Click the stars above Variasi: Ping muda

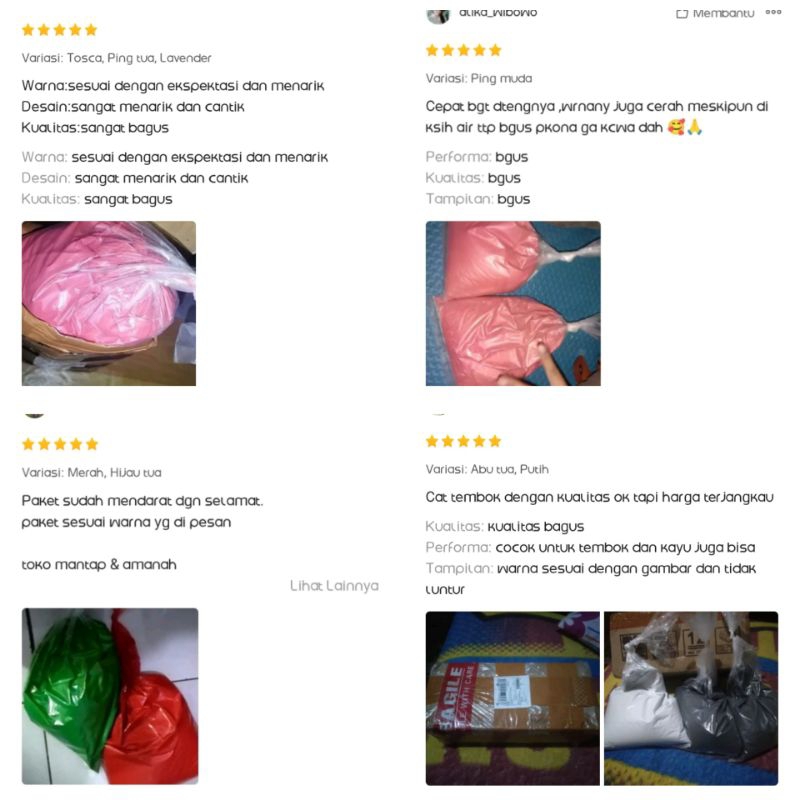pyautogui.click(x=463, y=50)
